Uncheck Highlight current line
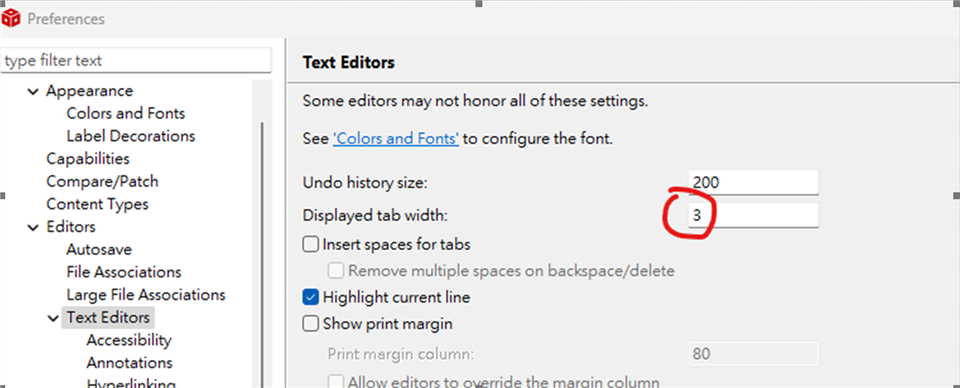Image resolution: width=960 pixels, height=388 pixels. coord(311,298)
